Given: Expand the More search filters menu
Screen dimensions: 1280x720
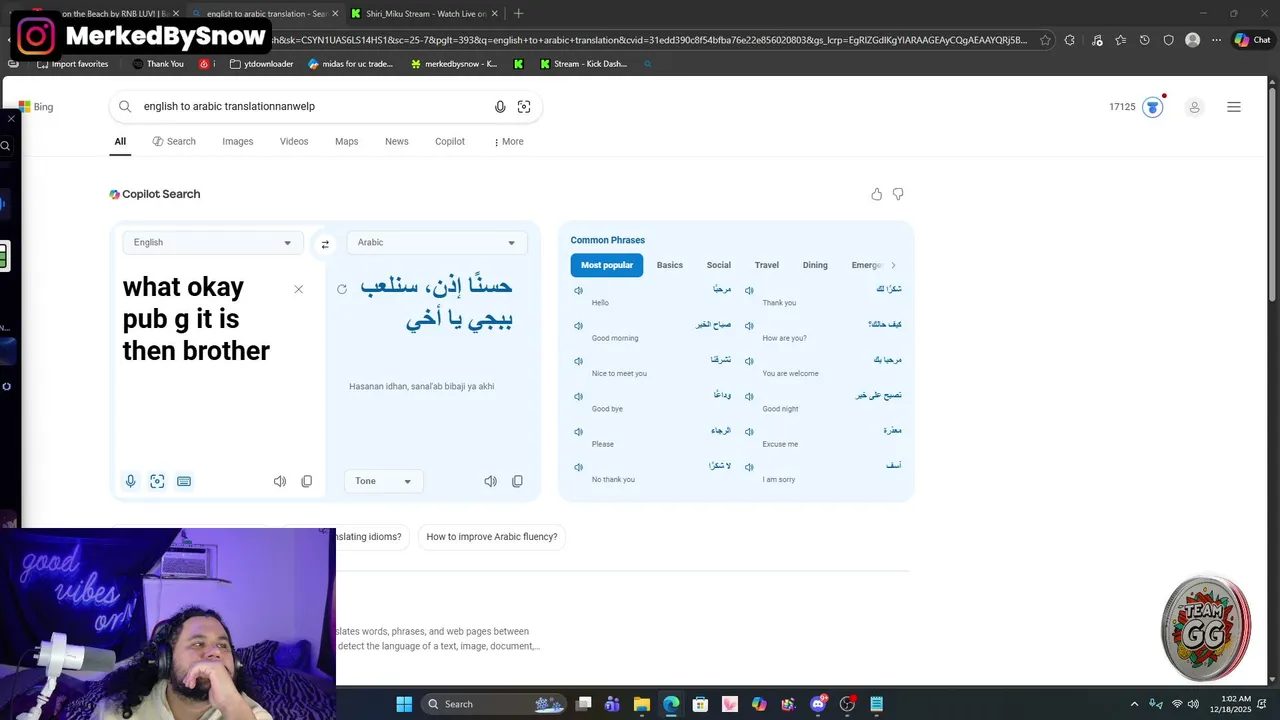Looking at the screenshot, I should pyautogui.click(x=509, y=141).
